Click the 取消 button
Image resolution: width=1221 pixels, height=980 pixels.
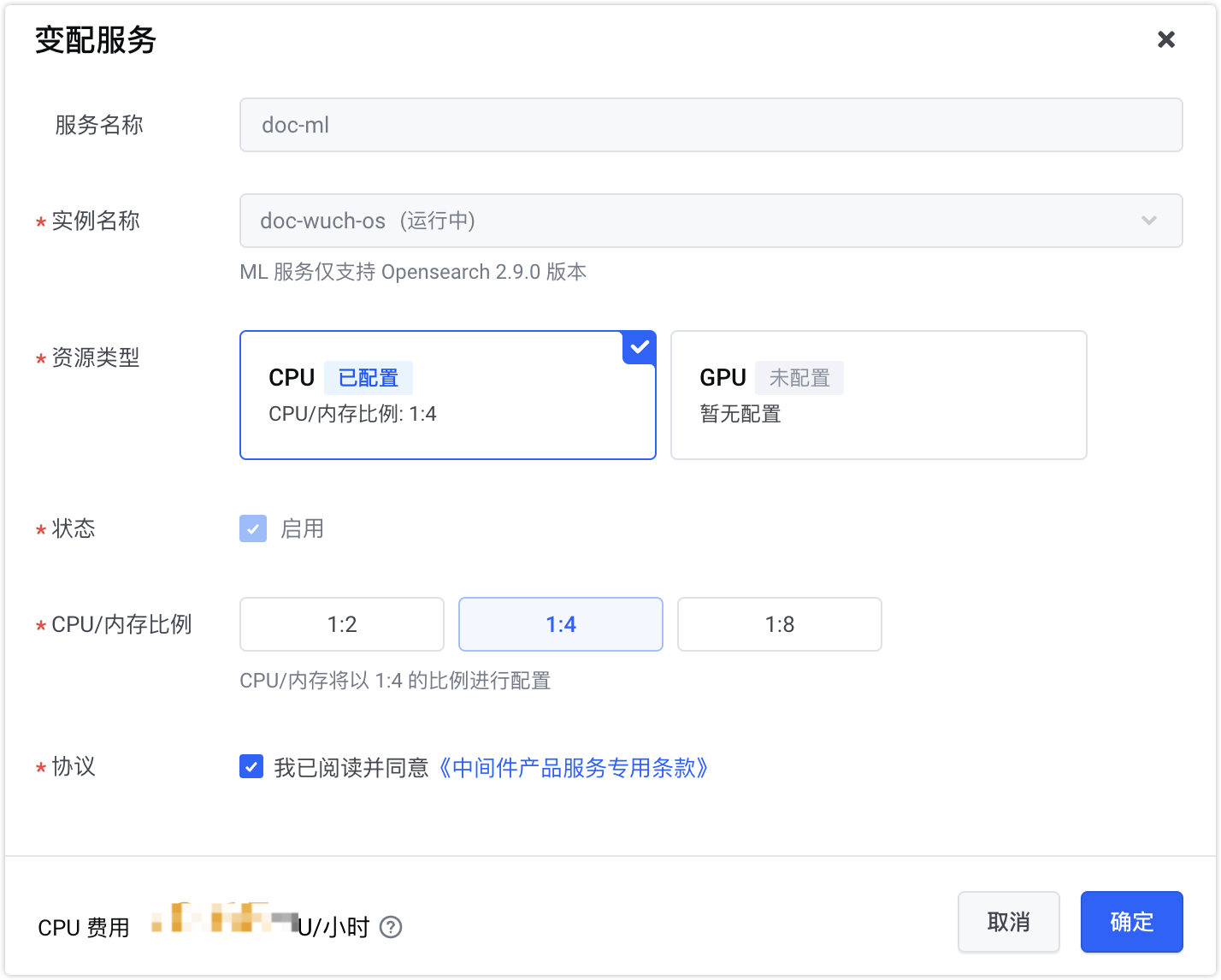click(1009, 922)
